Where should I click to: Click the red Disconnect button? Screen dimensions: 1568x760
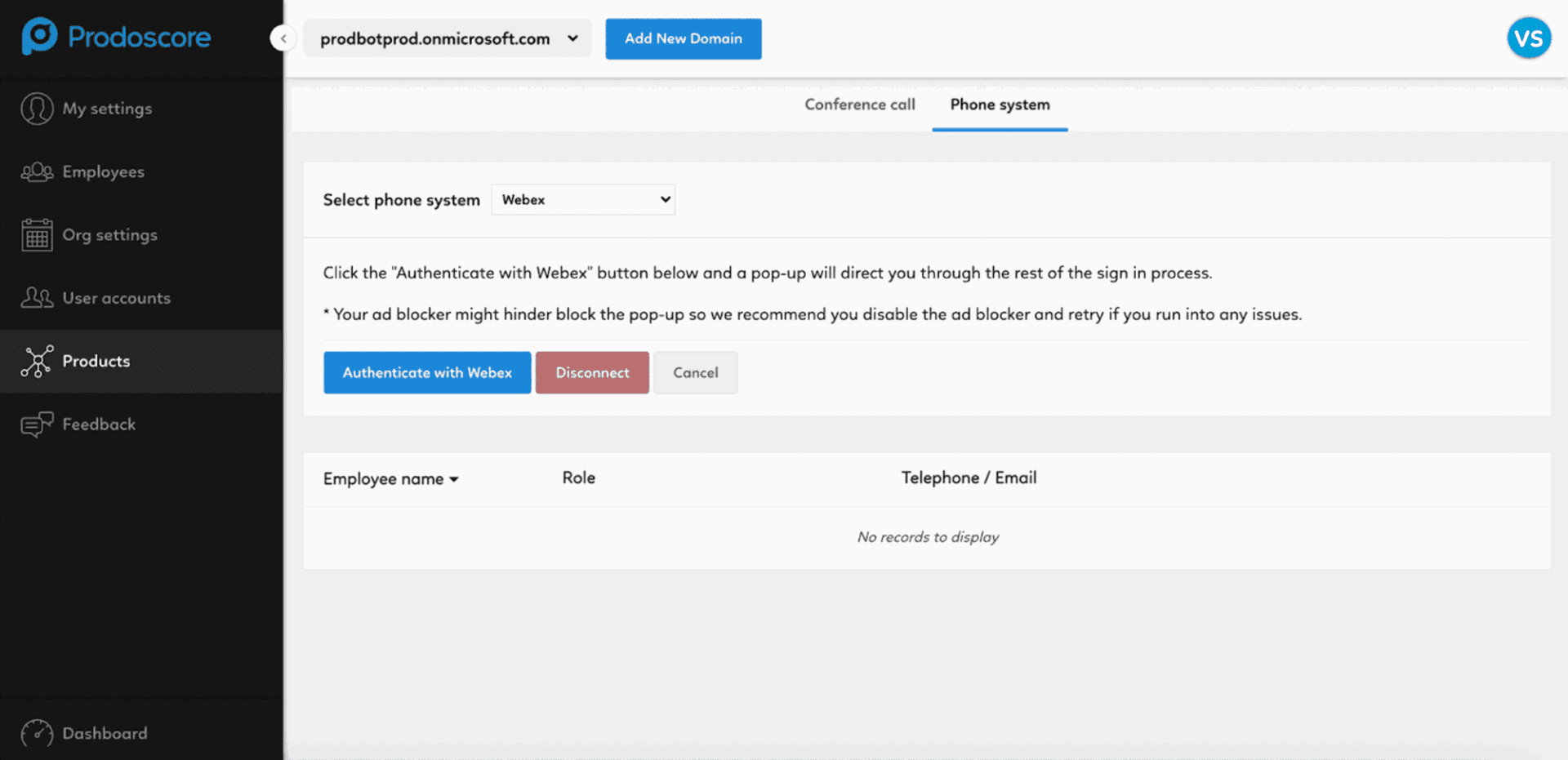point(592,372)
